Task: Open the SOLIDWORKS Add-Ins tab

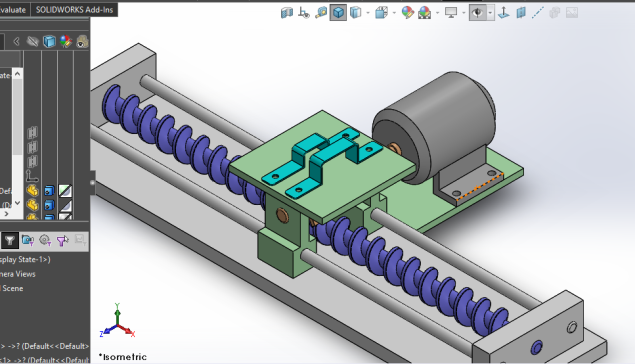Action: [74, 10]
